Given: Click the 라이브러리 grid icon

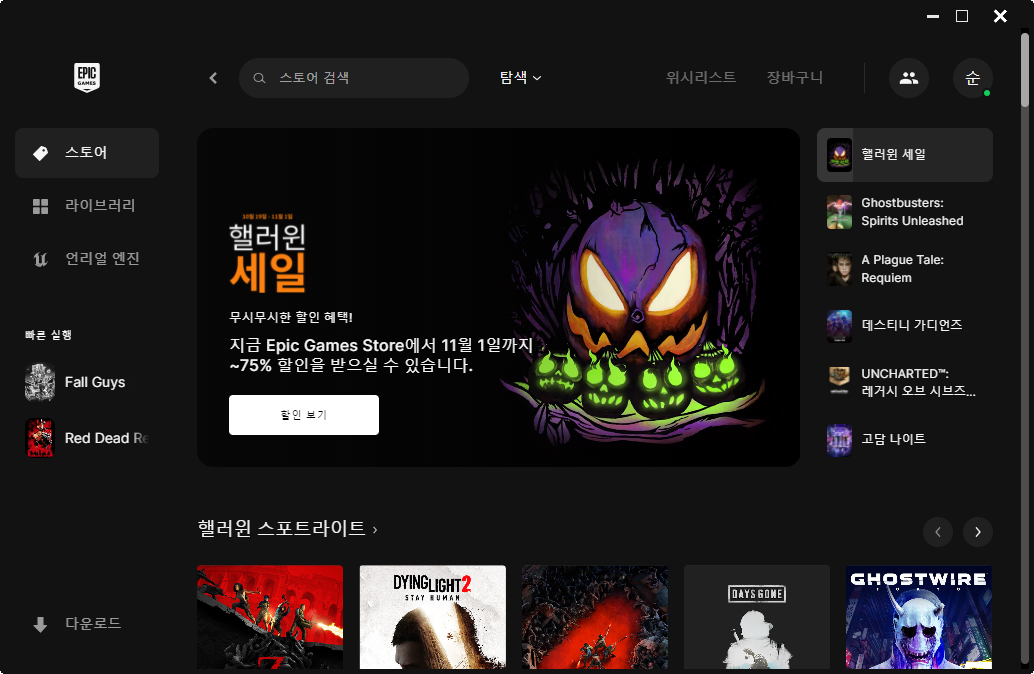Looking at the screenshot, I should pos(40,206).
